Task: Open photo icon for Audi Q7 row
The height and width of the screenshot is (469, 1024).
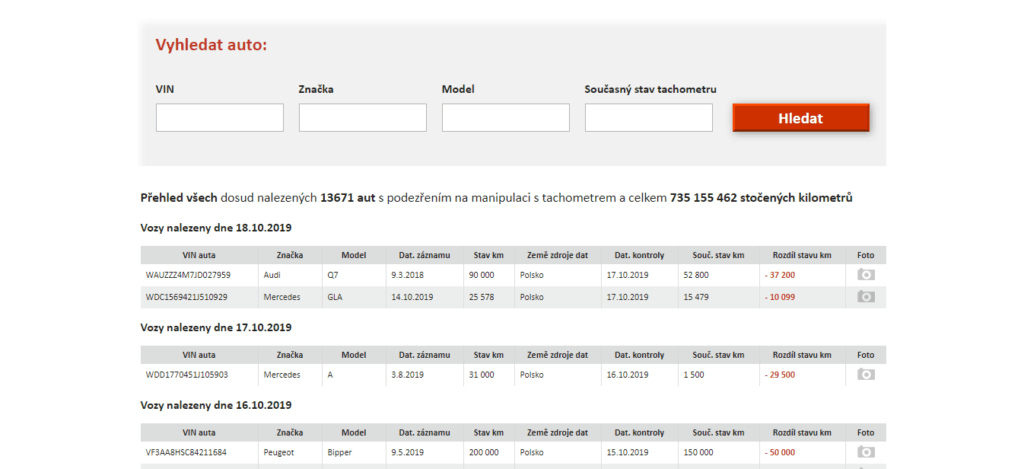Action: tap(865, 275)
